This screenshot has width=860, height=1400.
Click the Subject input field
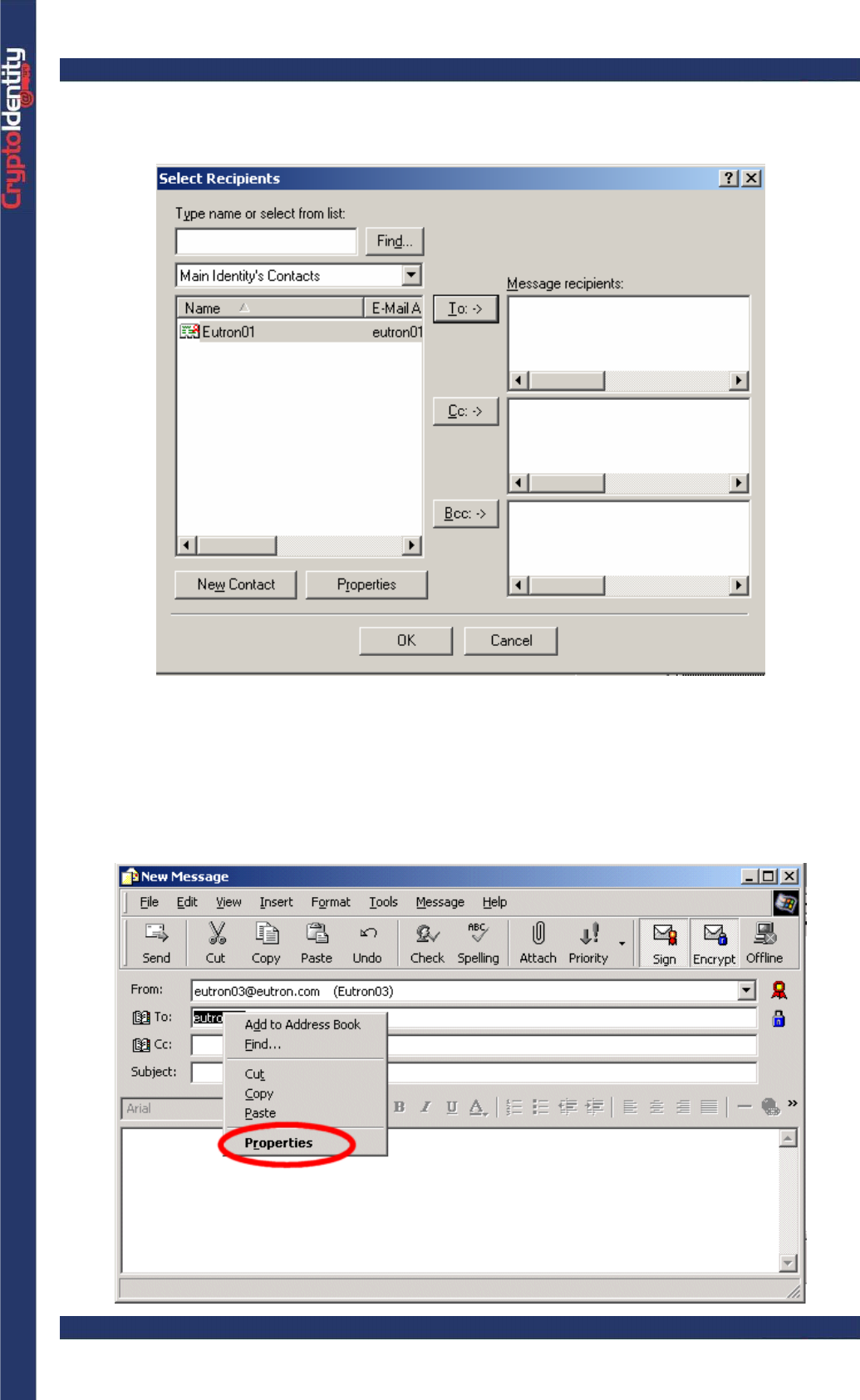point(474,1072)
